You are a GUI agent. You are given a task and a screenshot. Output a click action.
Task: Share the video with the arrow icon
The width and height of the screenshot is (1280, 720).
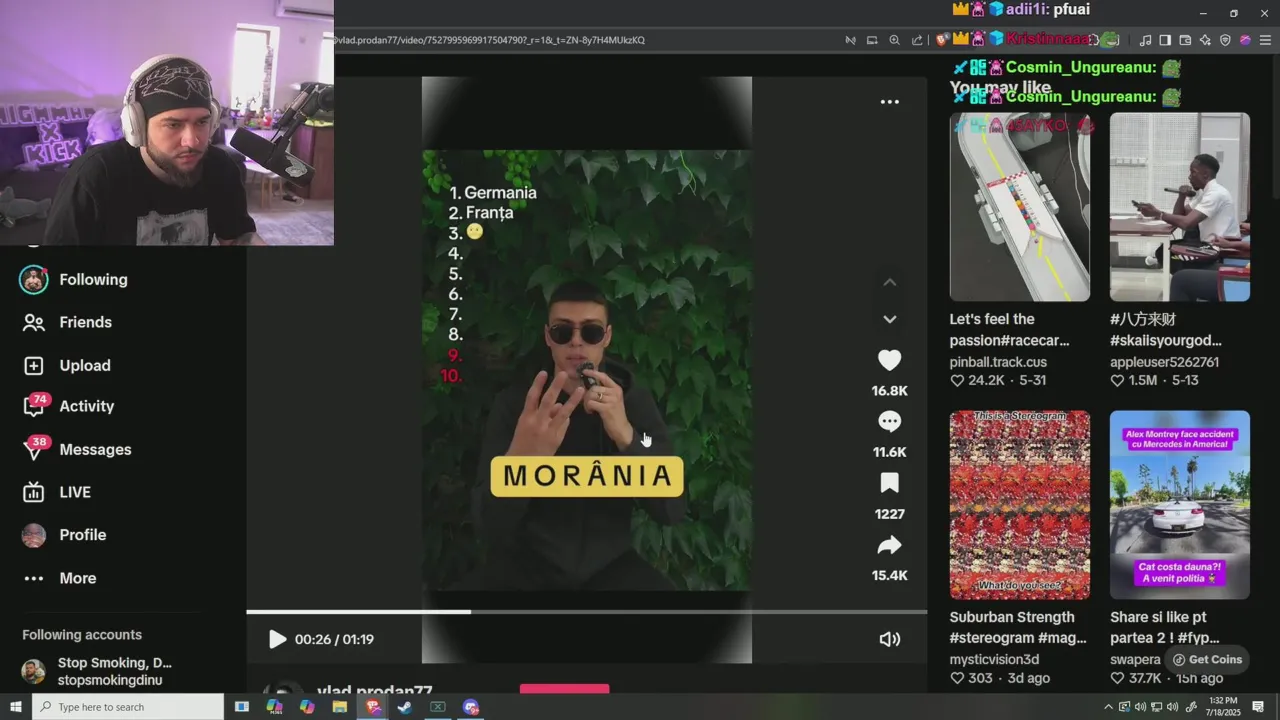pyautogui.click(x=889, y=545)
